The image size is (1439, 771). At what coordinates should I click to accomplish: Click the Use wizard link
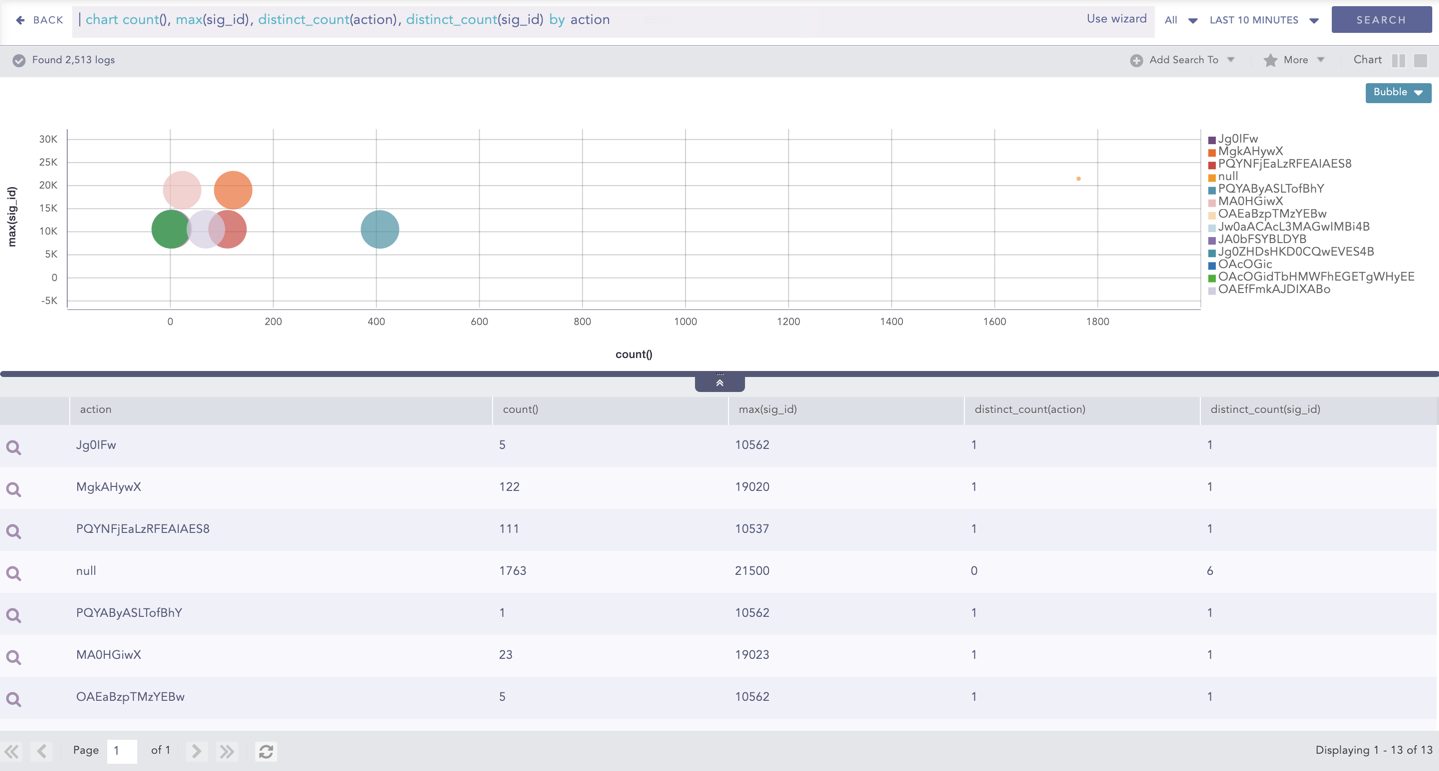1116,19
